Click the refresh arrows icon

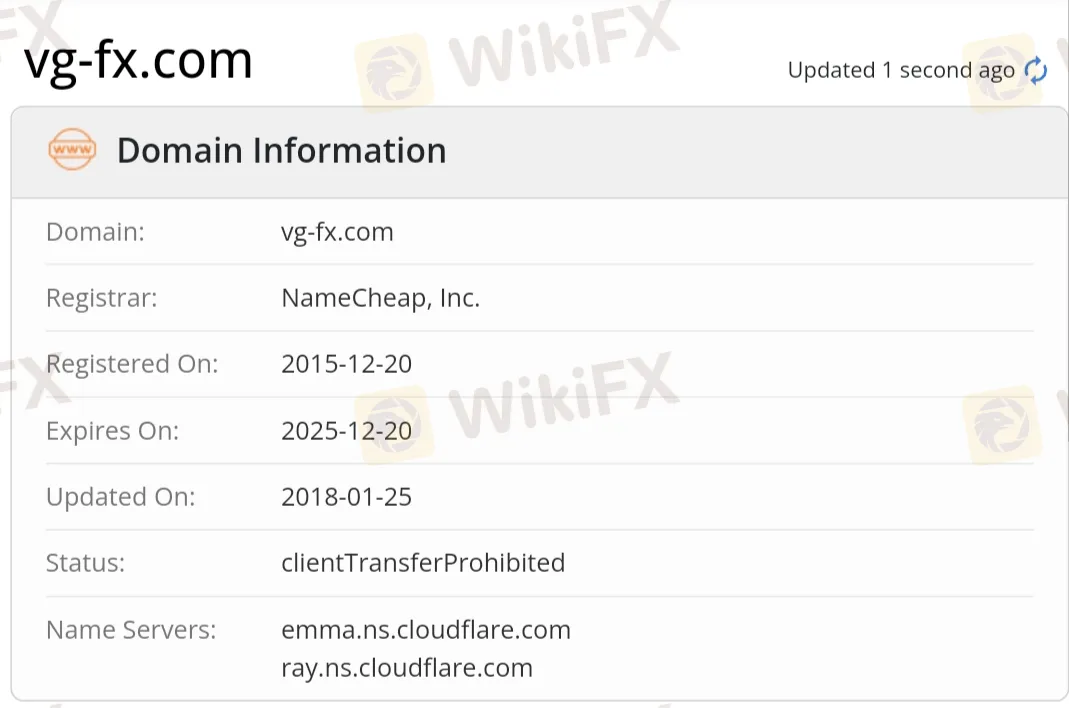point(1036,70)
